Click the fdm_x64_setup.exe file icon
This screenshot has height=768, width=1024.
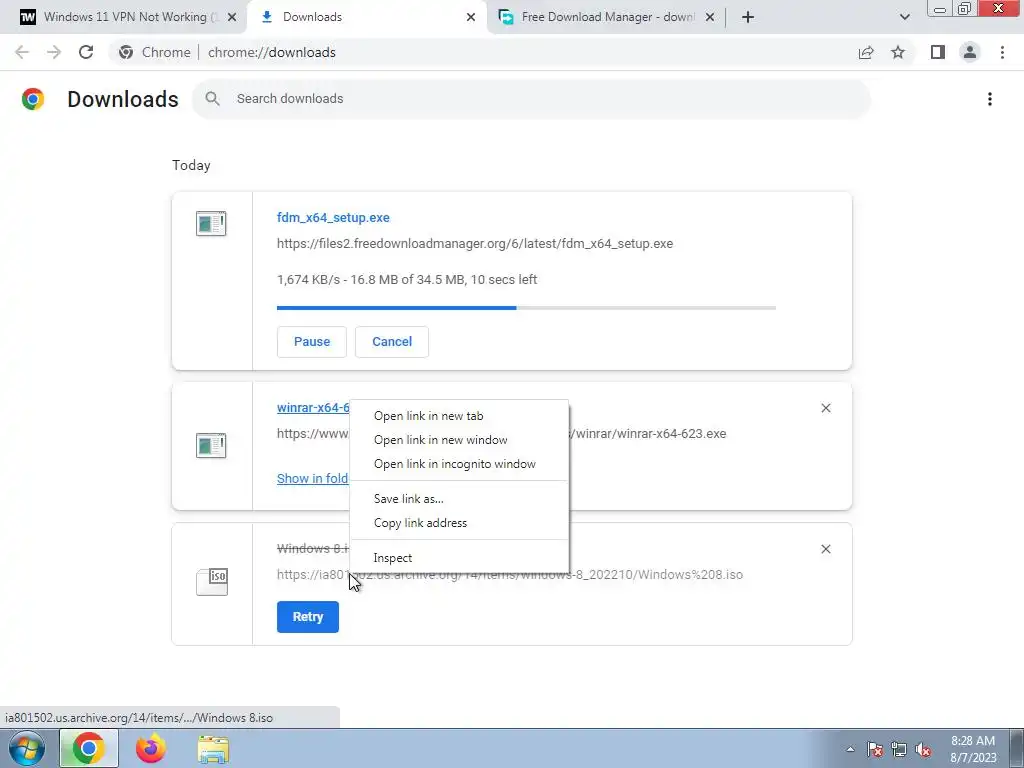pos(211,223)
